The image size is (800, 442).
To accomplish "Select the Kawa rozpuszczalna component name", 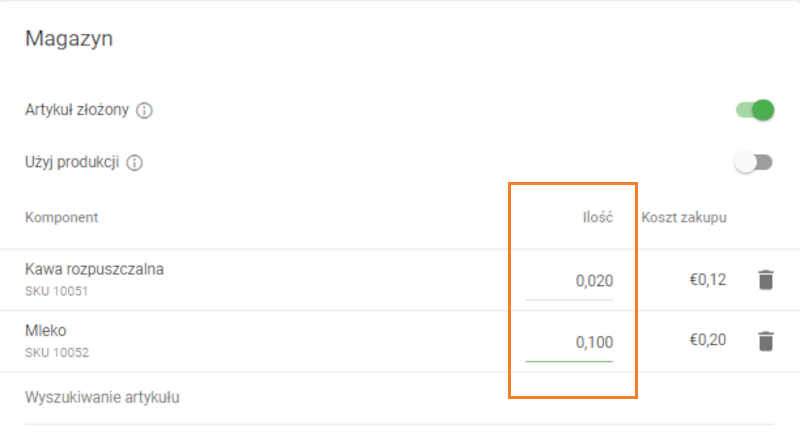I will coord(94,269).
